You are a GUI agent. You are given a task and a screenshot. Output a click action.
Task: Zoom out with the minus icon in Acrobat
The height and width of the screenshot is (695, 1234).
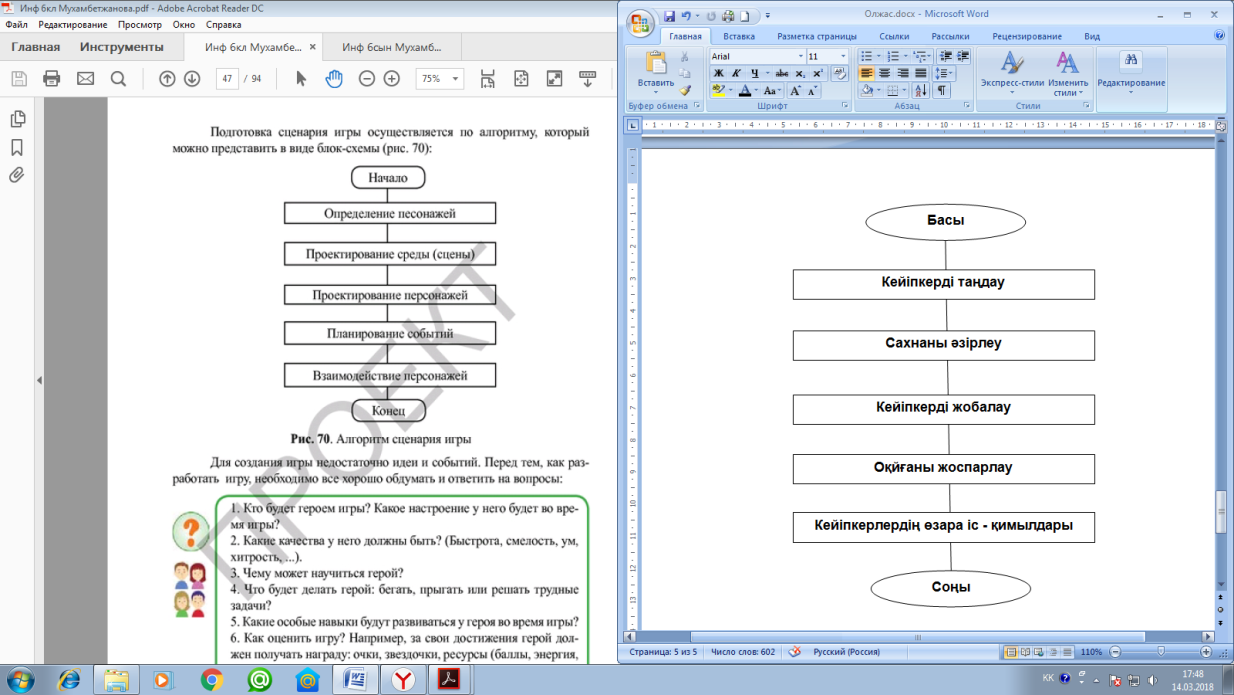[x=367, y=79]
